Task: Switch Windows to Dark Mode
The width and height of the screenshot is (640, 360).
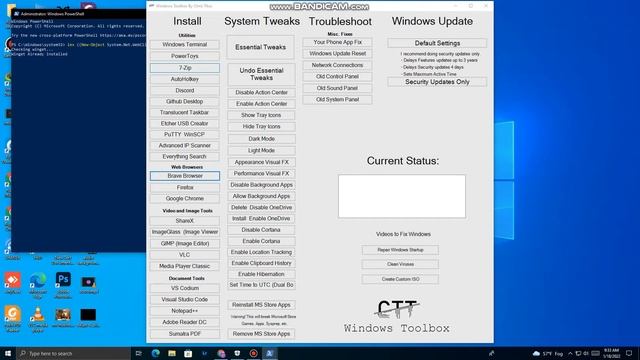Action: (x=261, y=139)
